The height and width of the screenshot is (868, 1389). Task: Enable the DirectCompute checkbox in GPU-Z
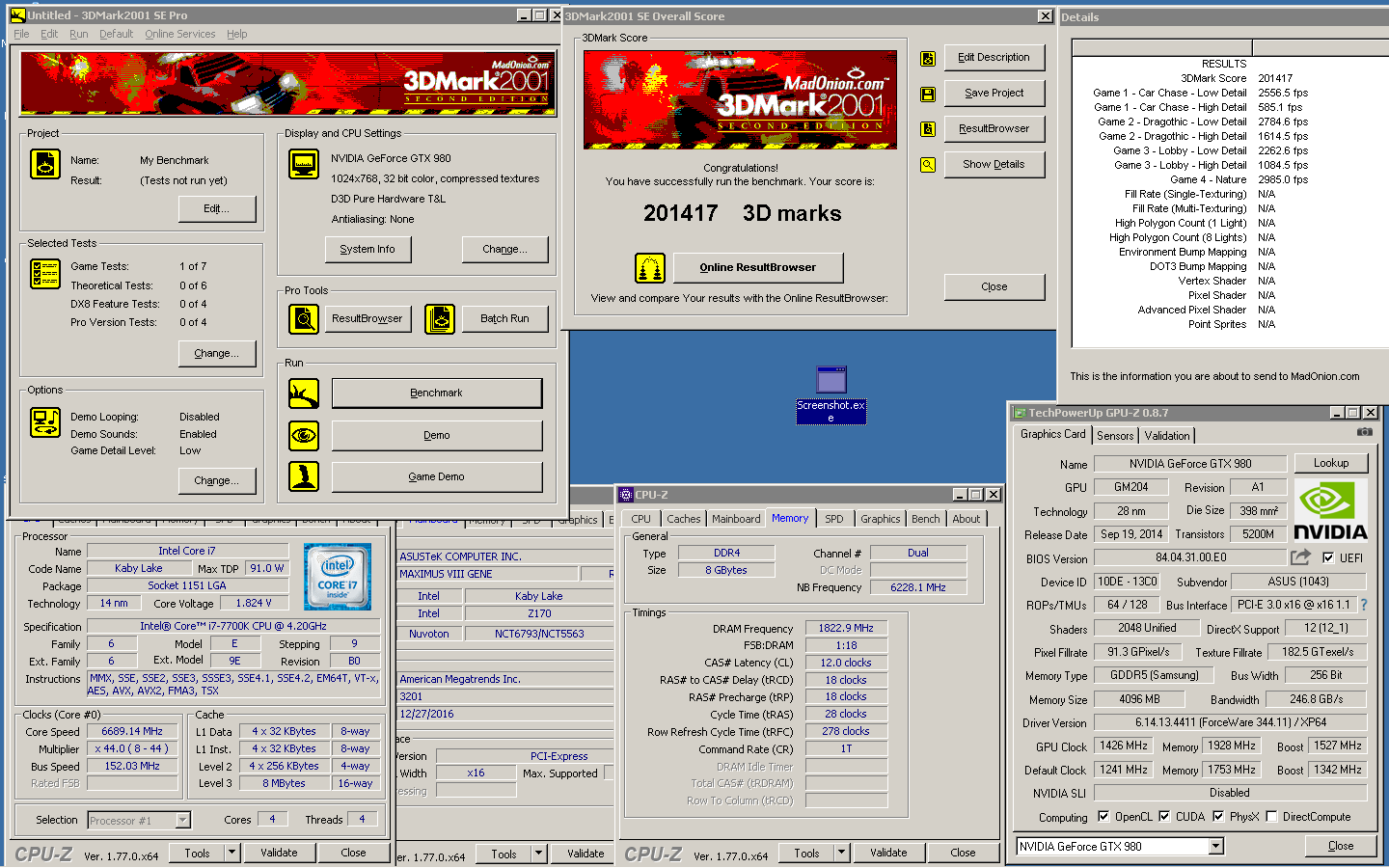pos(1271,816)
